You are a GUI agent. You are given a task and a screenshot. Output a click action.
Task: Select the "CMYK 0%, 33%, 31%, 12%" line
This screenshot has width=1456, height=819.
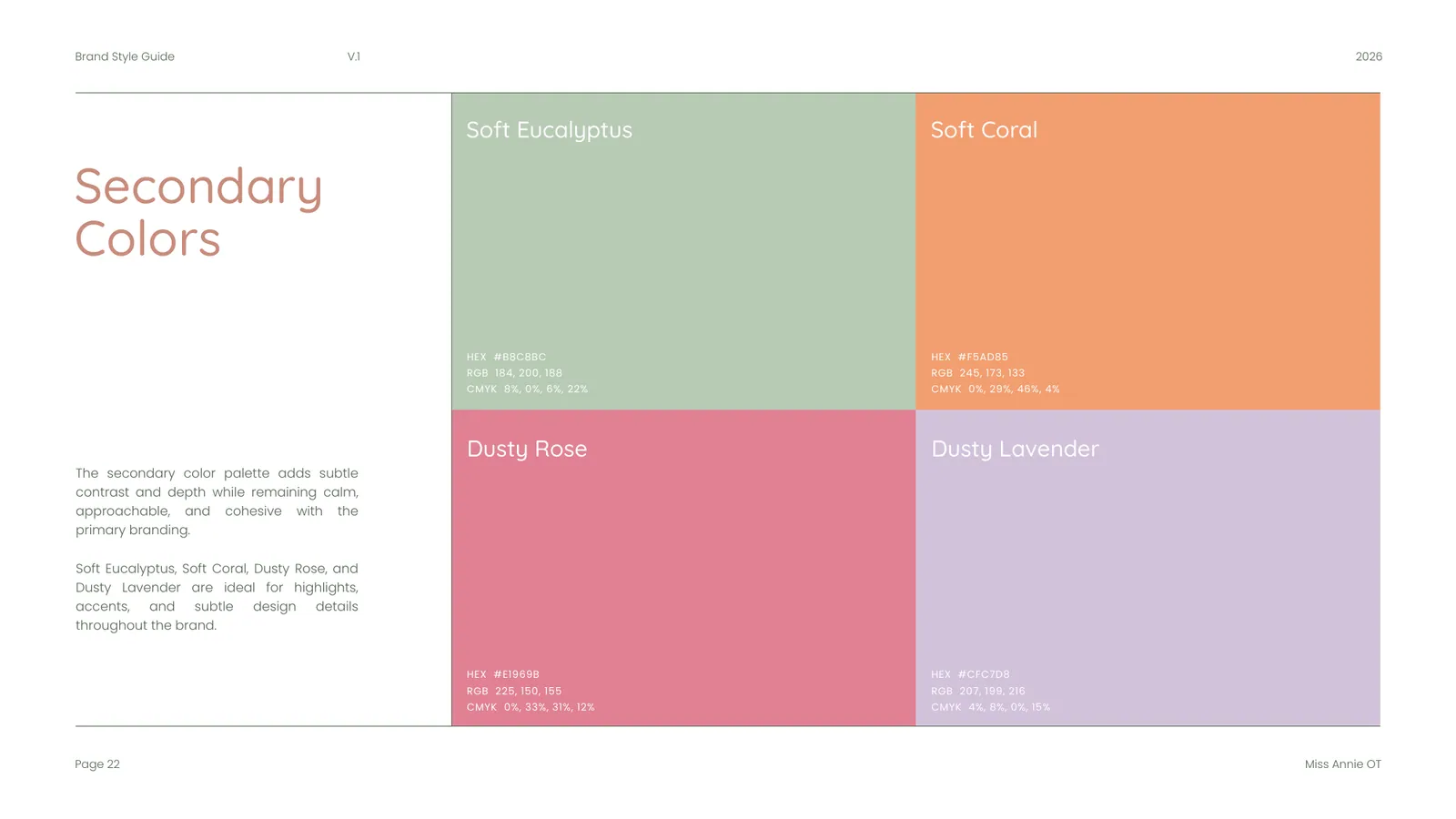(x=531, y=707)
